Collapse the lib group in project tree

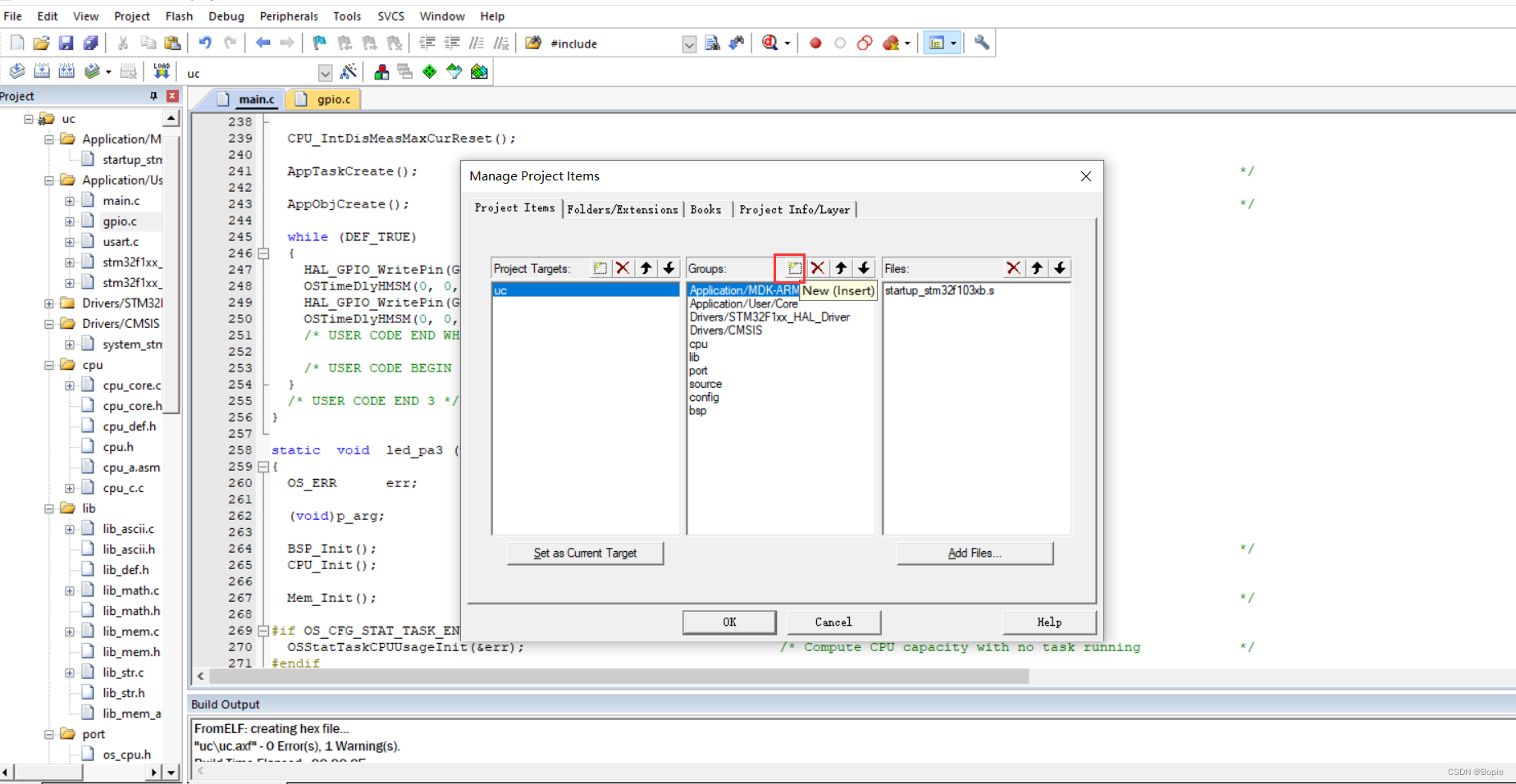49,508
